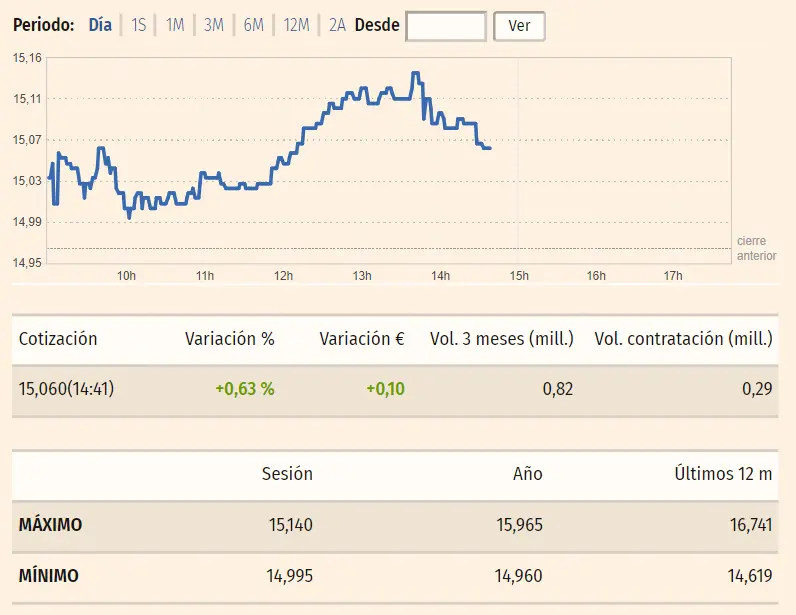Select the Día period tab
Screen dimensions: 796x615
pyautogui.click(x=100, y=25)
